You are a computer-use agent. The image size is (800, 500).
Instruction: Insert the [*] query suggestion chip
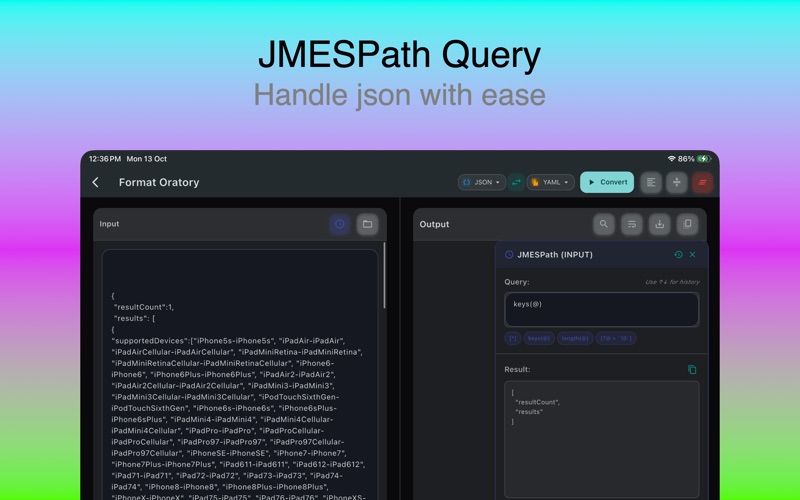(x=513, y=338)
